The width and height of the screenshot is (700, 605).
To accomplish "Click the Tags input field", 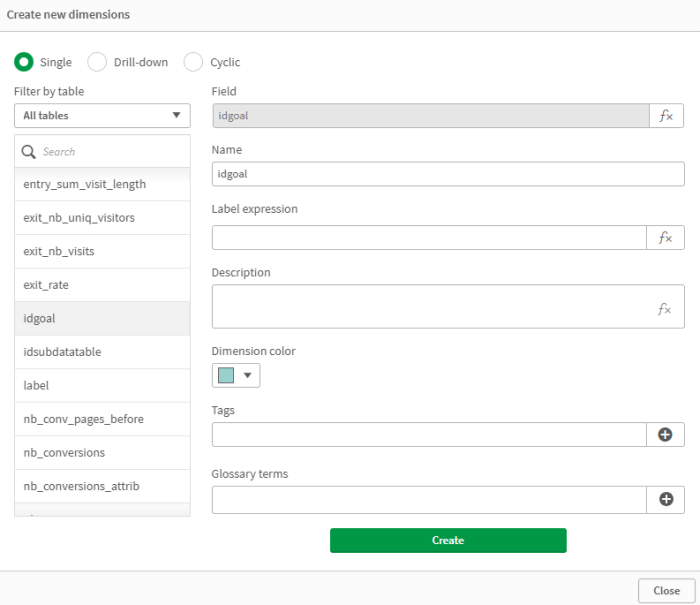I will [x=429, y=434].
